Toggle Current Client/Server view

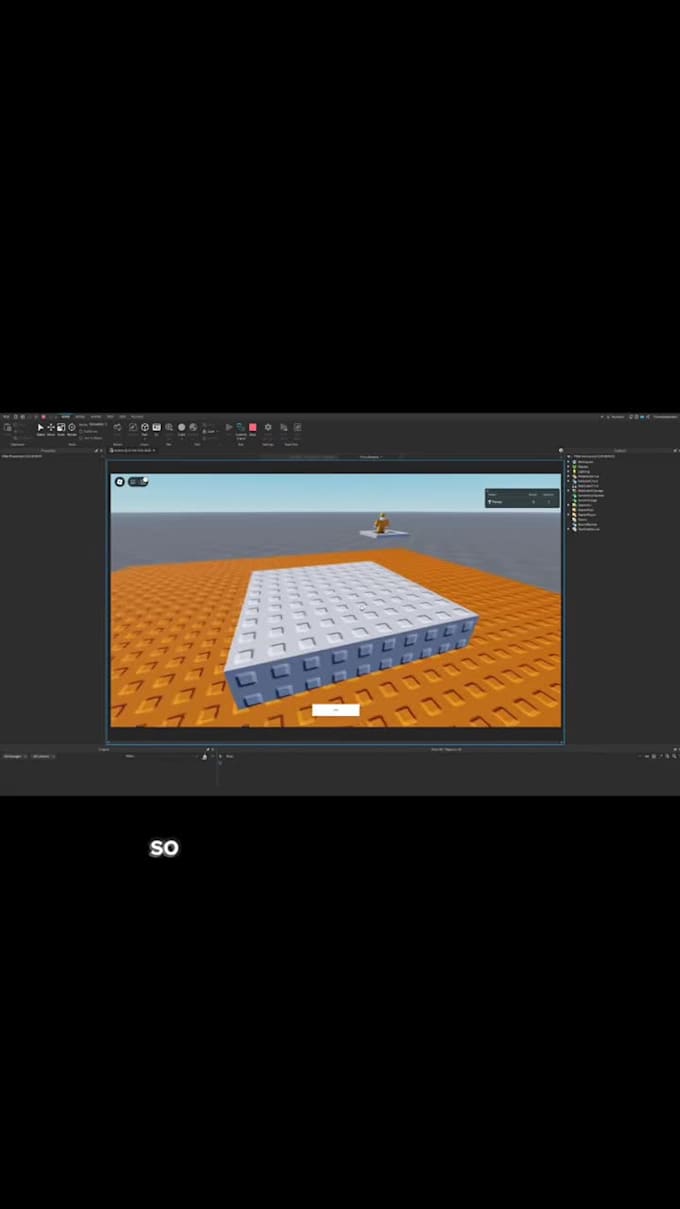coord(240,428)
